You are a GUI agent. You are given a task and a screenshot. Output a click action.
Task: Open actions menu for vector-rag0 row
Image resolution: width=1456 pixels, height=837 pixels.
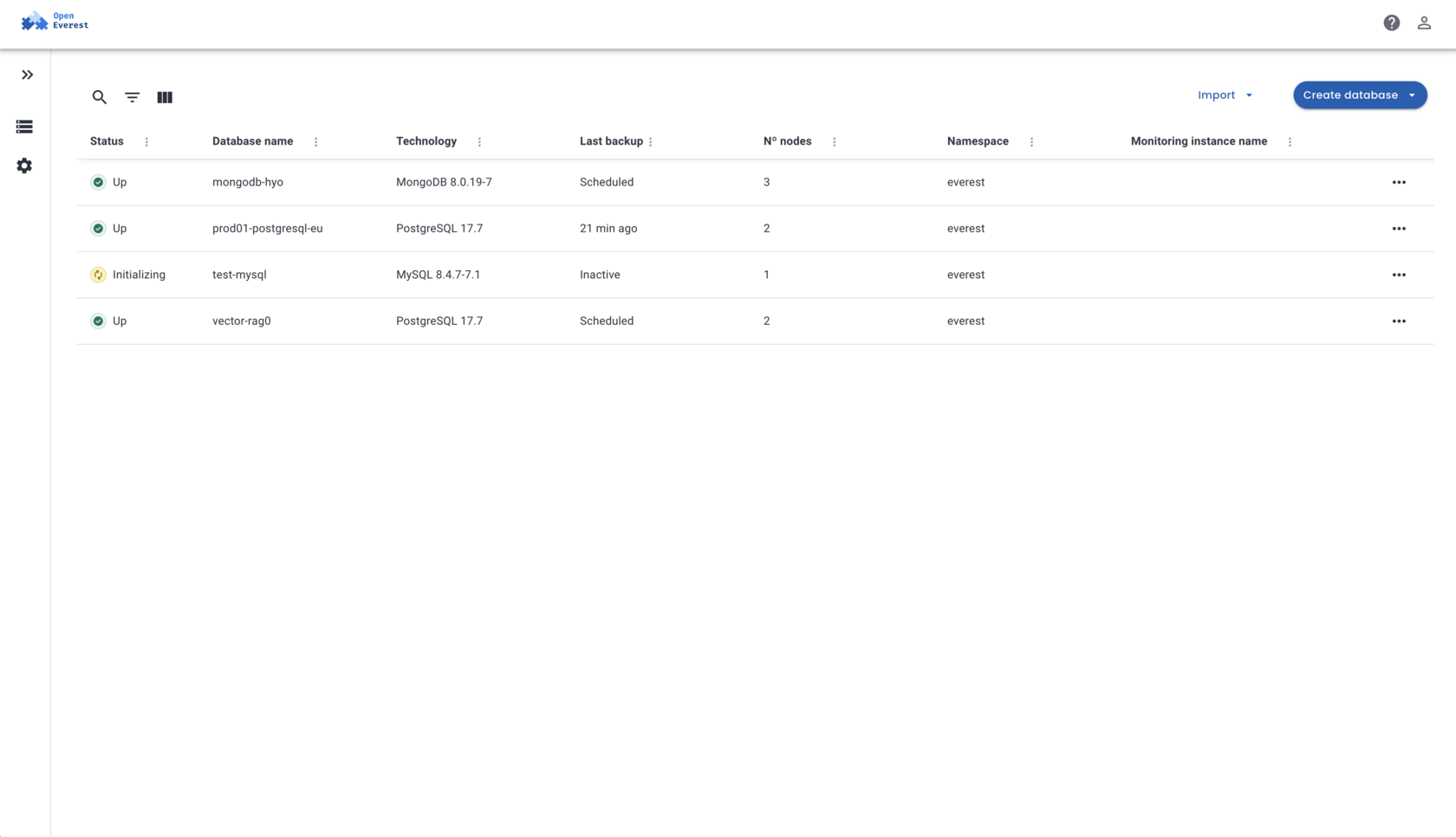pos(1399,321)
